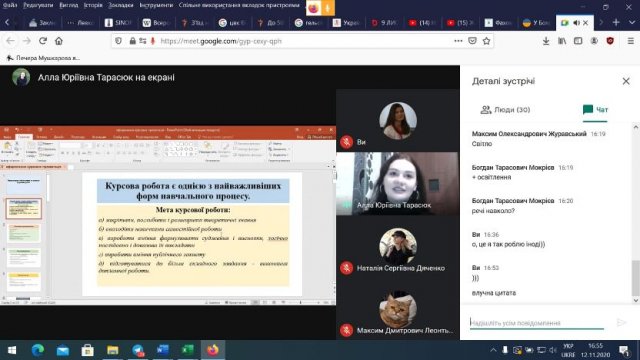Toggle the tracking protection shield icon
640x360 pixels.
coord(118,41)
